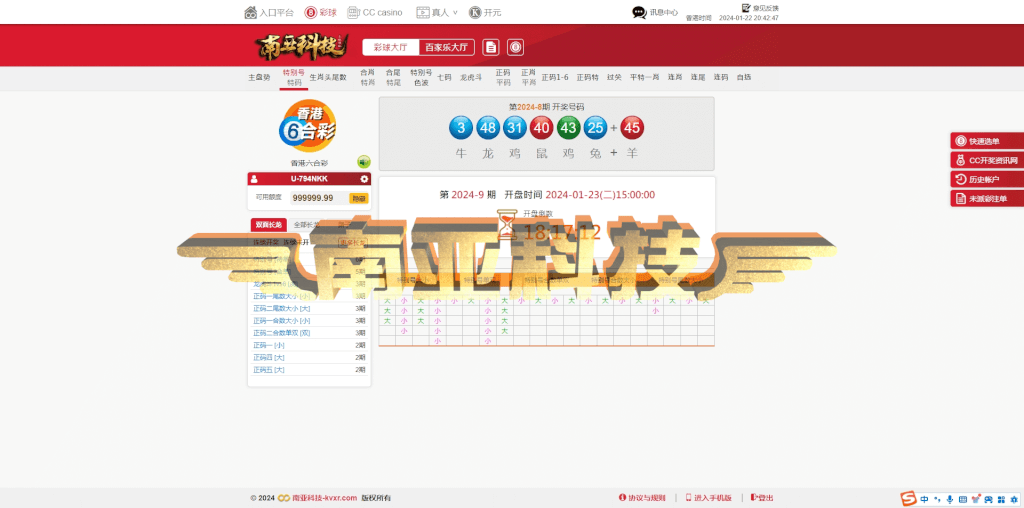Open the 协议与规则 footer link

(x=641, y=498)
